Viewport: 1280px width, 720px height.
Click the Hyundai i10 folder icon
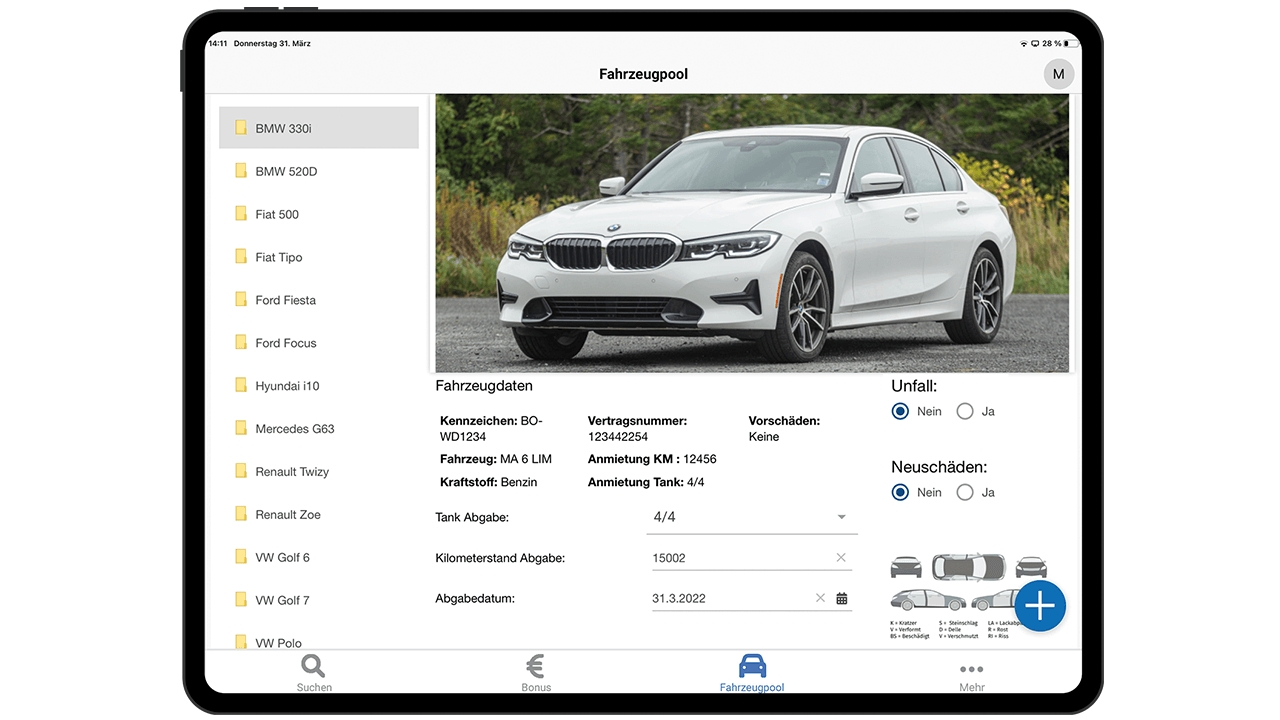pos(241,386)
